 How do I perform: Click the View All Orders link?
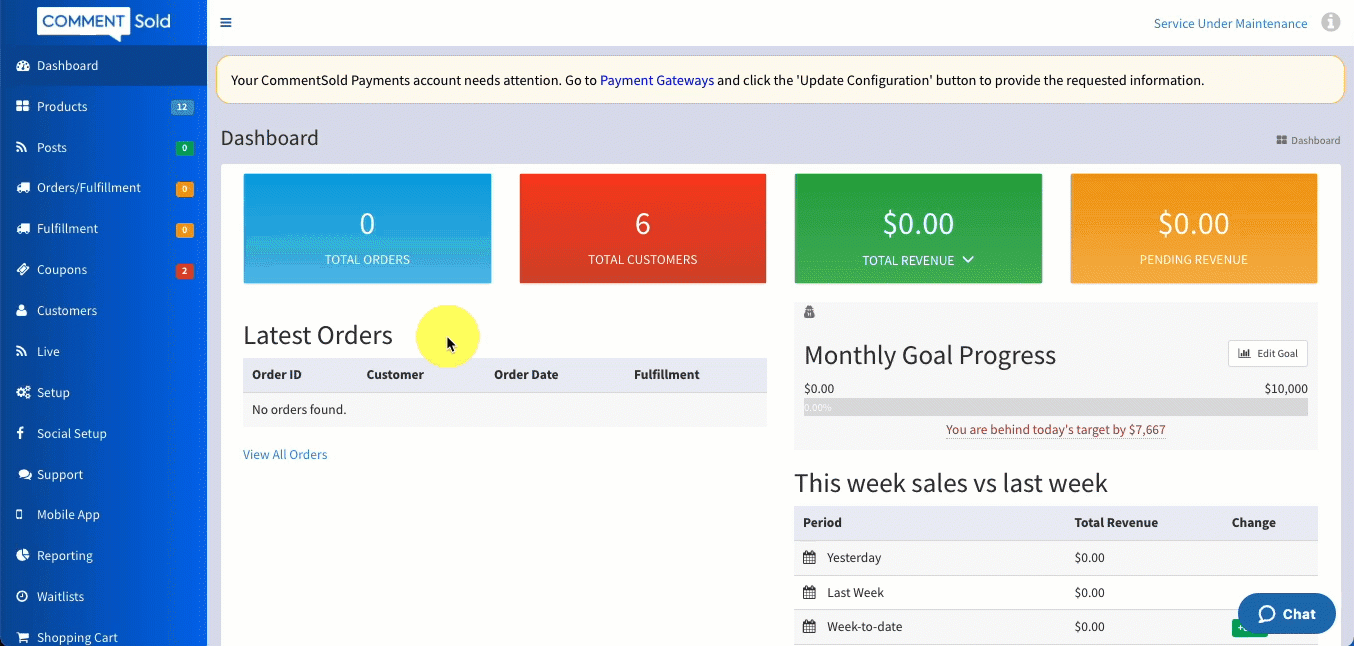(x=285, y=455)
